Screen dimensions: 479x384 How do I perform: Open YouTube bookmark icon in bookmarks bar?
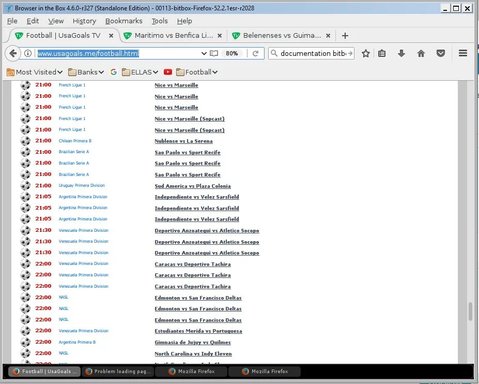pyautogui.click(x=168, y=72)
